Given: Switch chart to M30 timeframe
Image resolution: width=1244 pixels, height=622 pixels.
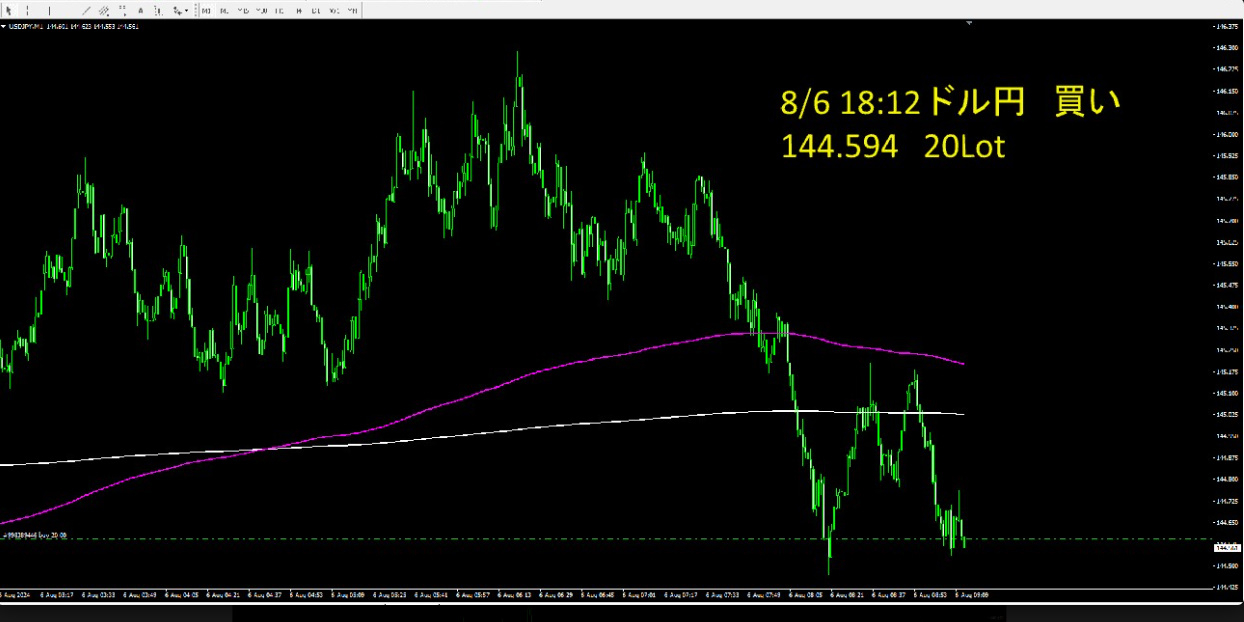Looking at the screenshot, I should [262, 11].
